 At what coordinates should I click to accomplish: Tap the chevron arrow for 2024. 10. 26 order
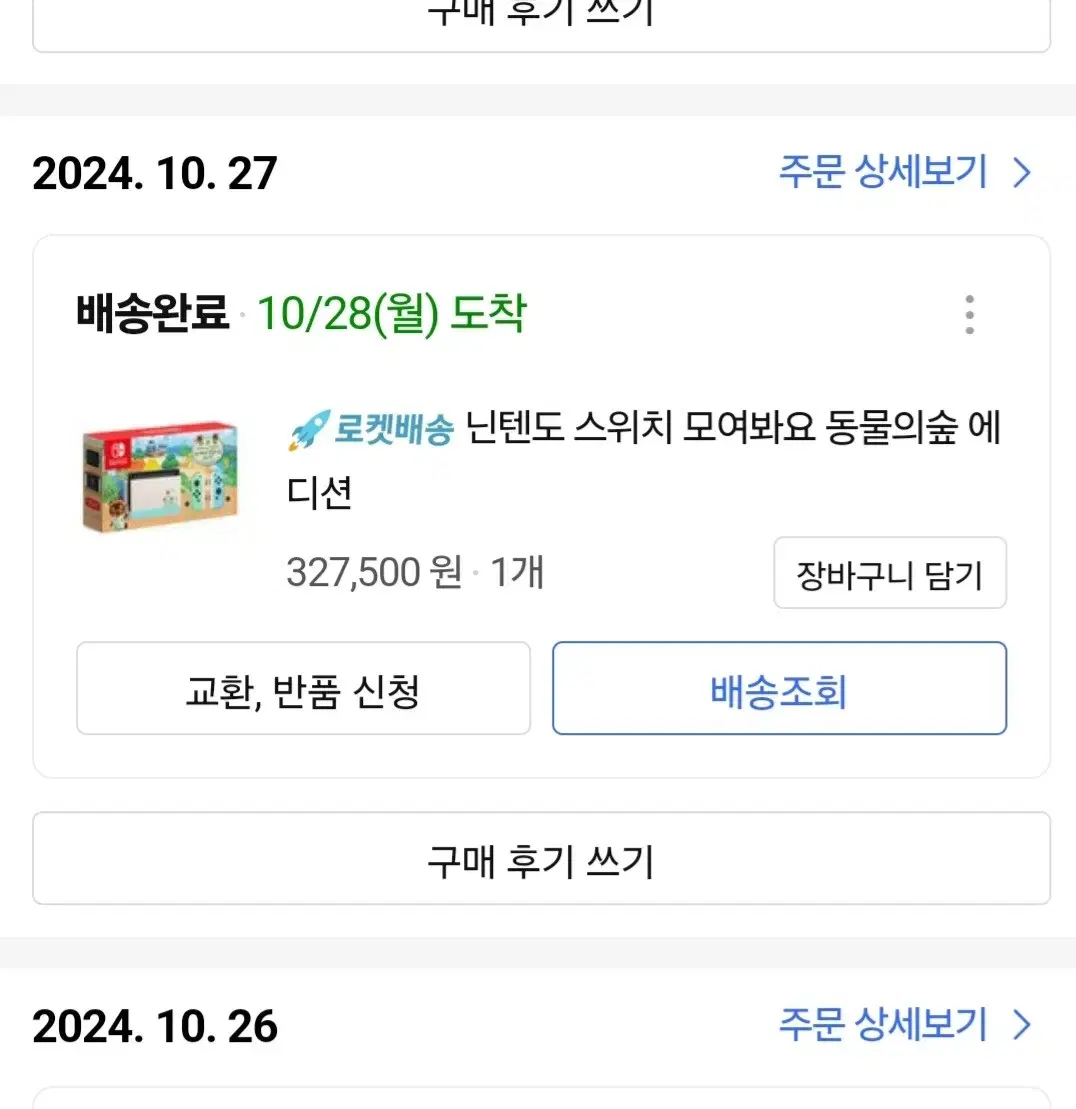1022,1025
